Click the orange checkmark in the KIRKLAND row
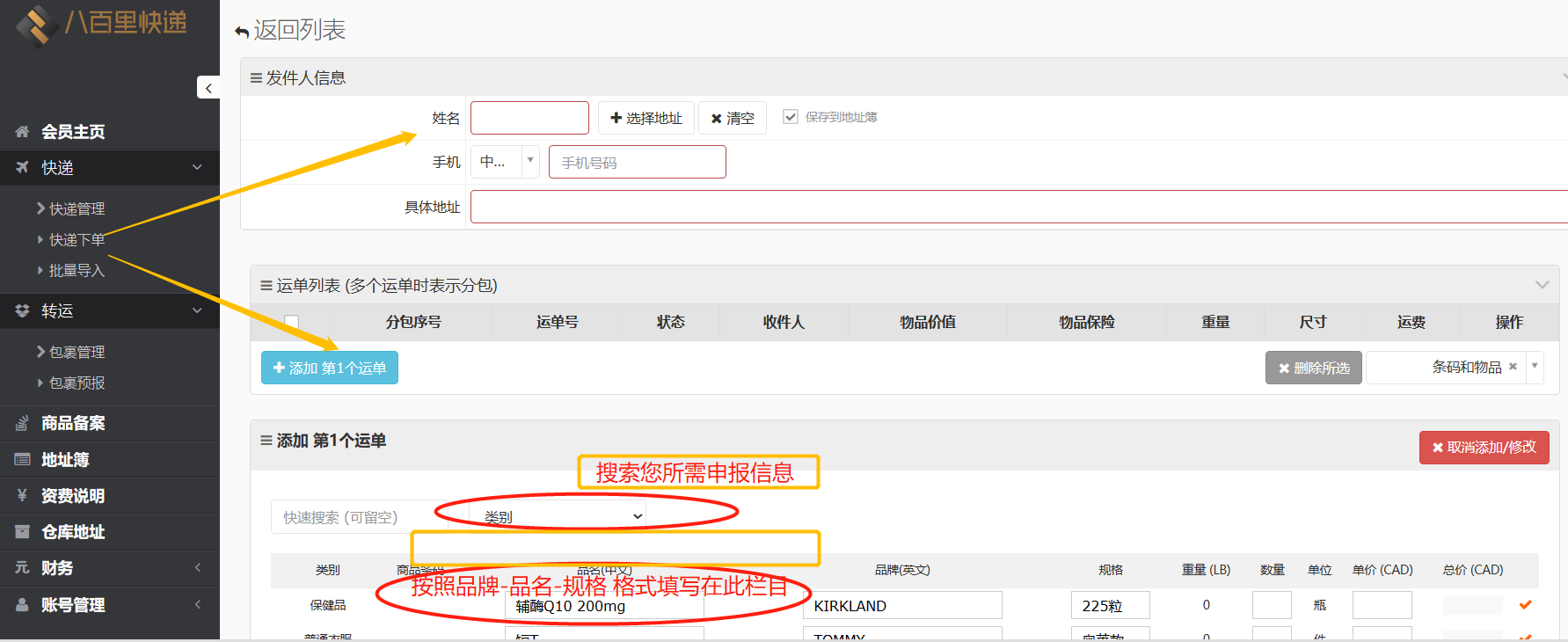Viewport: 1568px width, 642px height. (x=1526, y=604)
